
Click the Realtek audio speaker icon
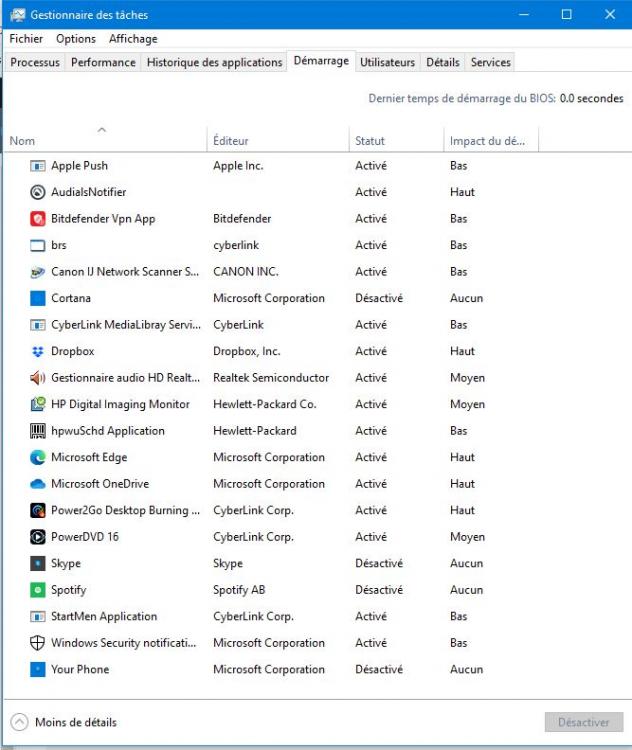click(x=37, y=378)
